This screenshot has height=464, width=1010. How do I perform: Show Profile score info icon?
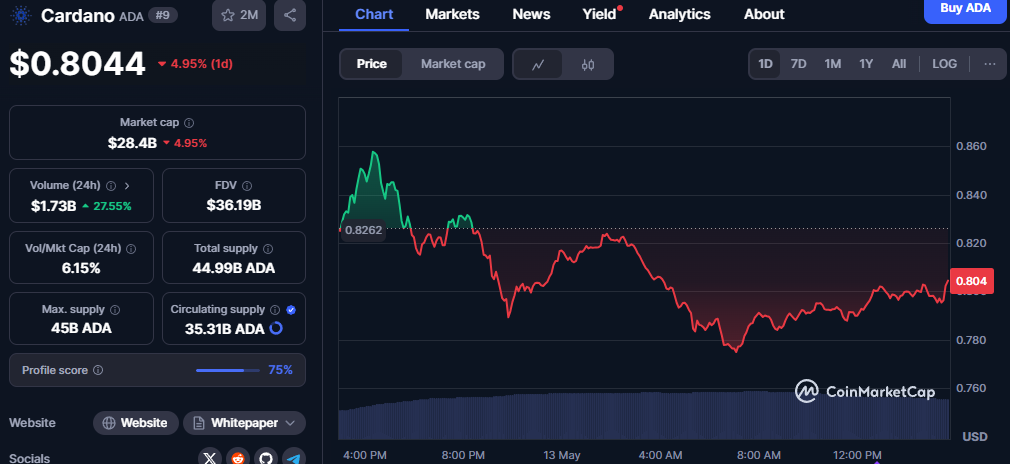[98, 370]
